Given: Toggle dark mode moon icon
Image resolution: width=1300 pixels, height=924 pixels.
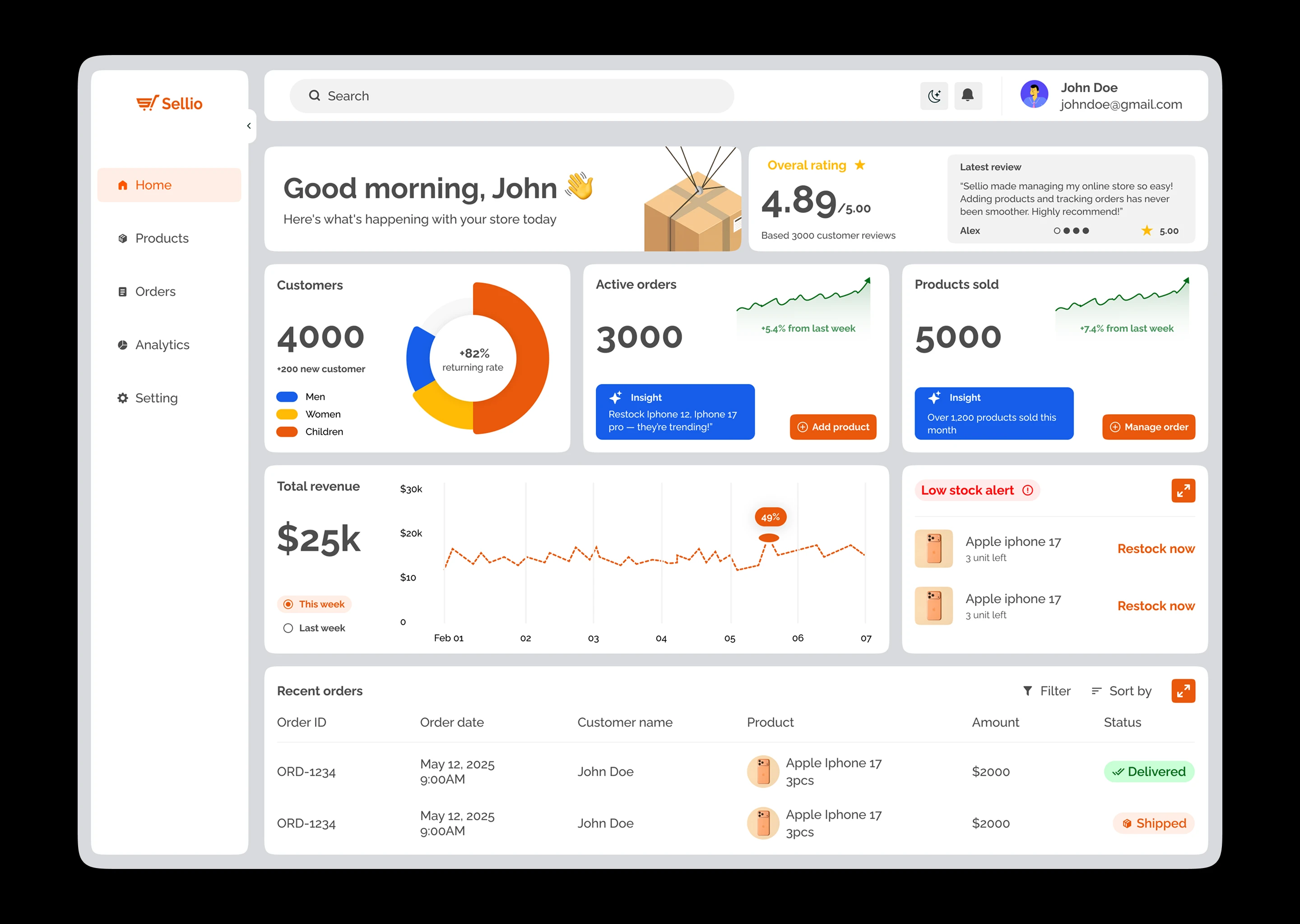Looking at the screenshot, I should coord(933,96).
